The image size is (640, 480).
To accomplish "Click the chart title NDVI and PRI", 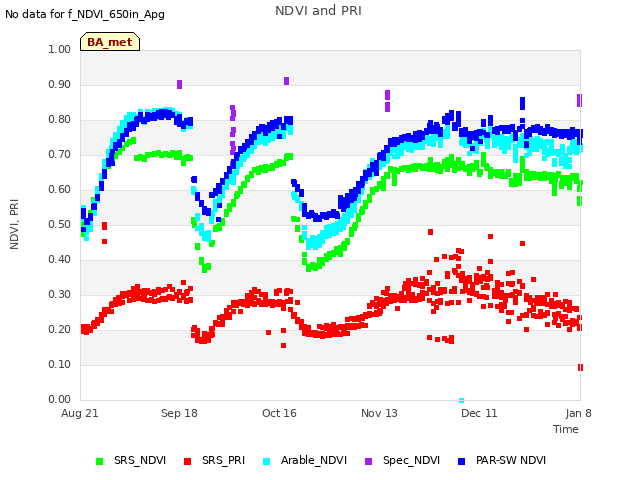I will [318, 11].
